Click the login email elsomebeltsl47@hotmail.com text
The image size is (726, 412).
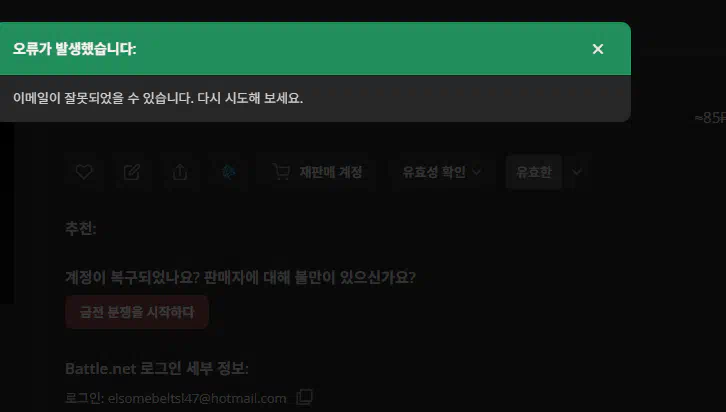(x=197, y=399)
